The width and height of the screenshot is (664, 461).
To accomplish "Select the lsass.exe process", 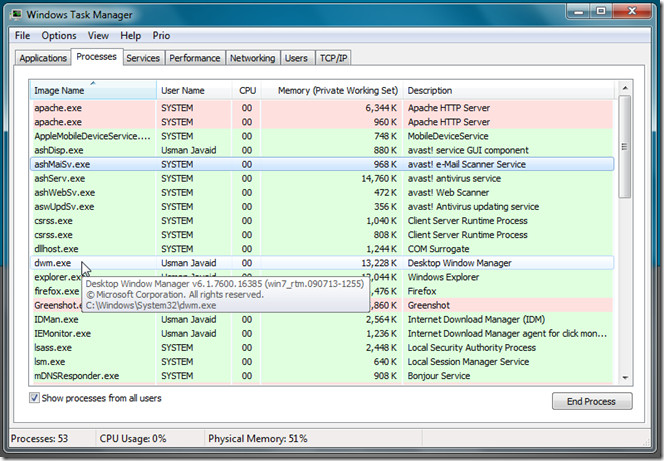I will coord(322,348).
